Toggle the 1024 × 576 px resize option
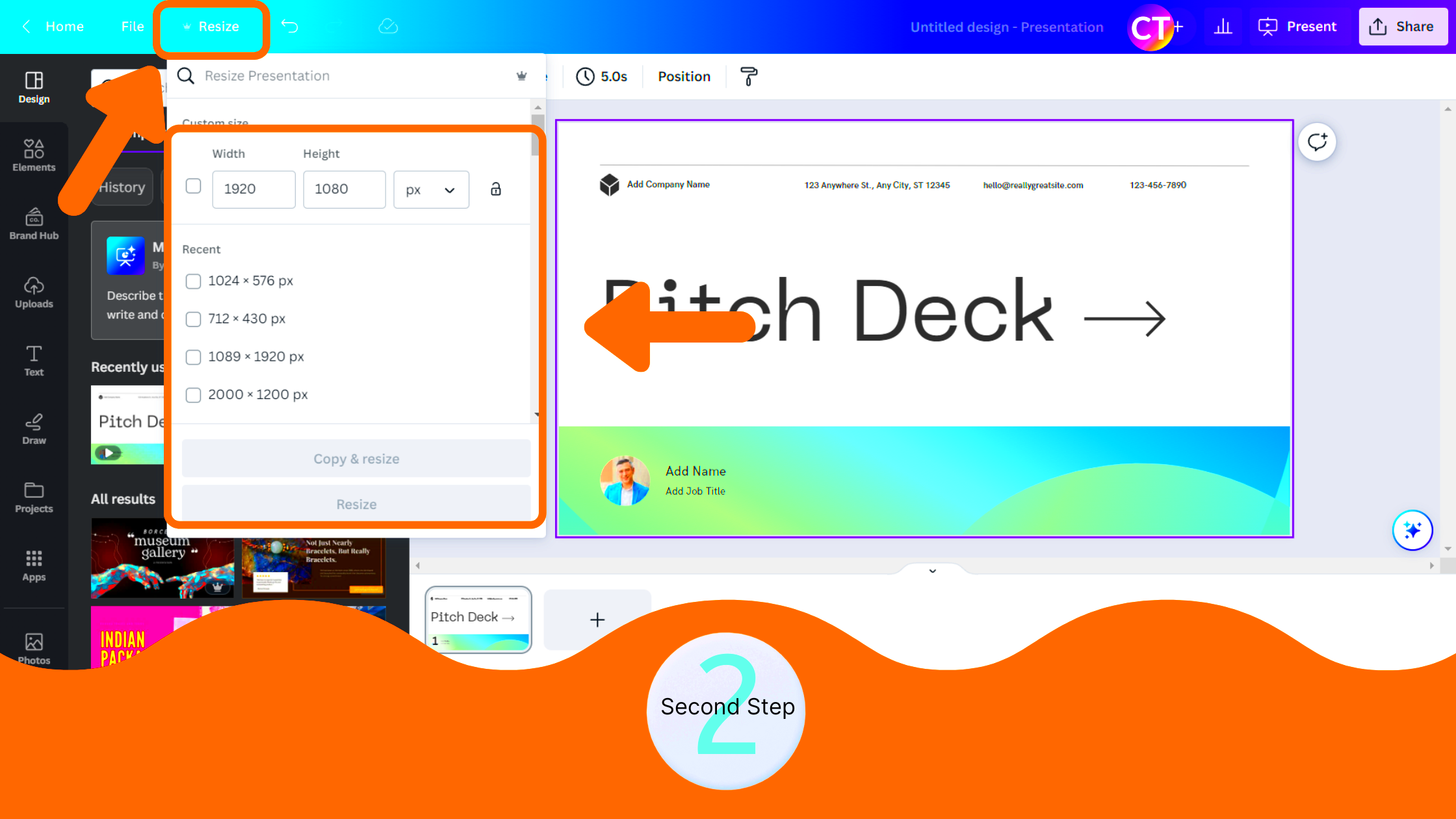1456x819 pixels. [193, 281]
